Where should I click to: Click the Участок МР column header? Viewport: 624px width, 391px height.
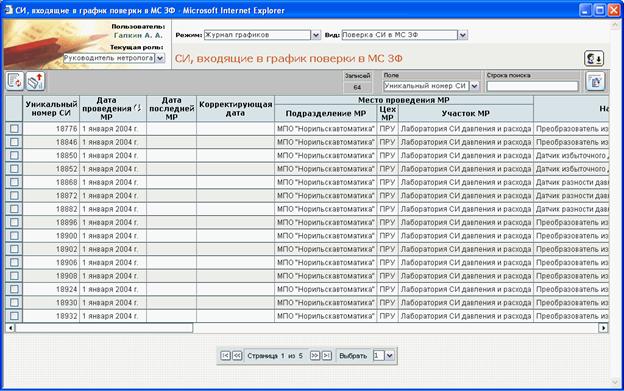(466, 113)
